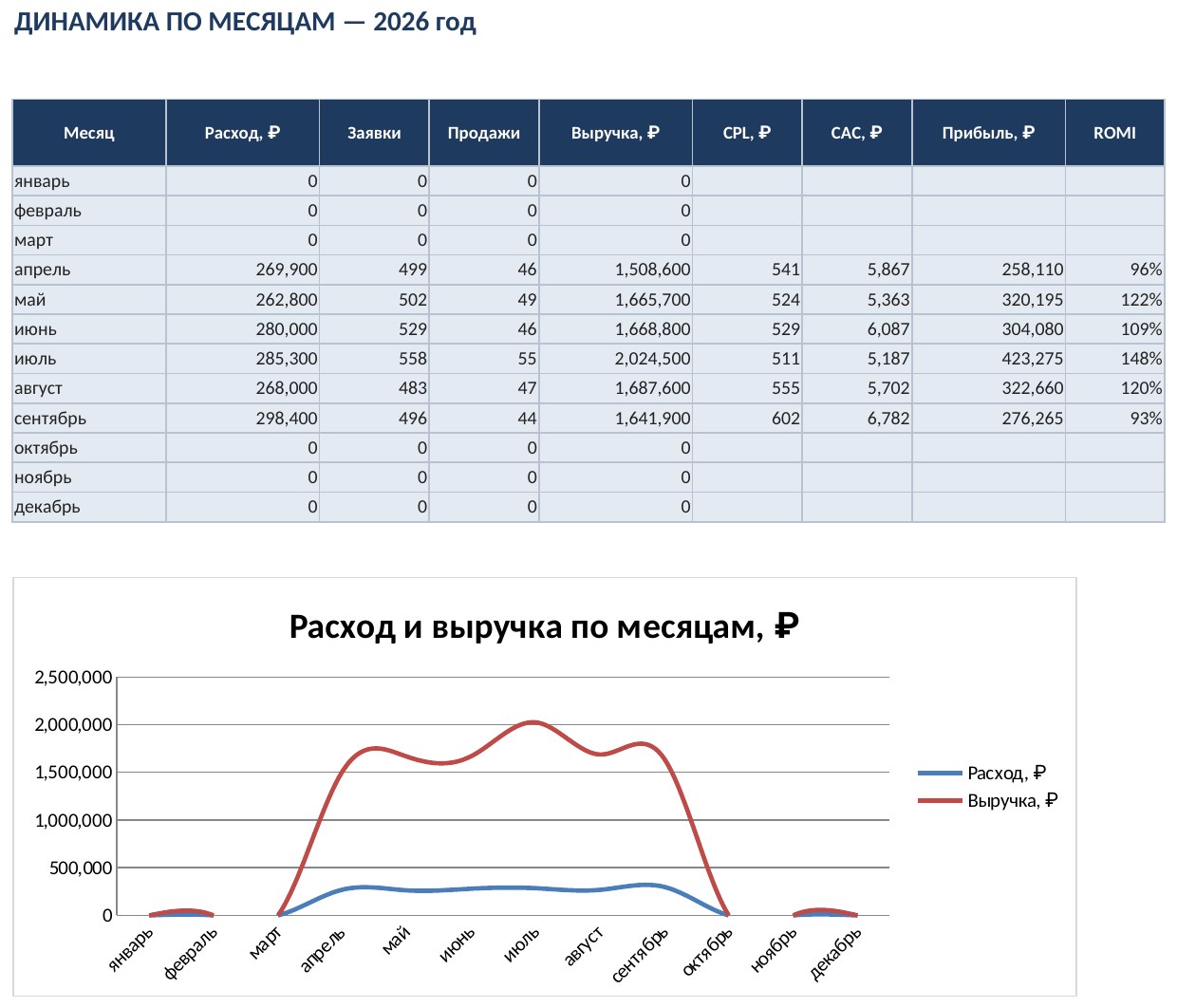Viewport: 1177px width, 1008px height.
Task: Select May sales cell 49
Action: click(484, 300)
